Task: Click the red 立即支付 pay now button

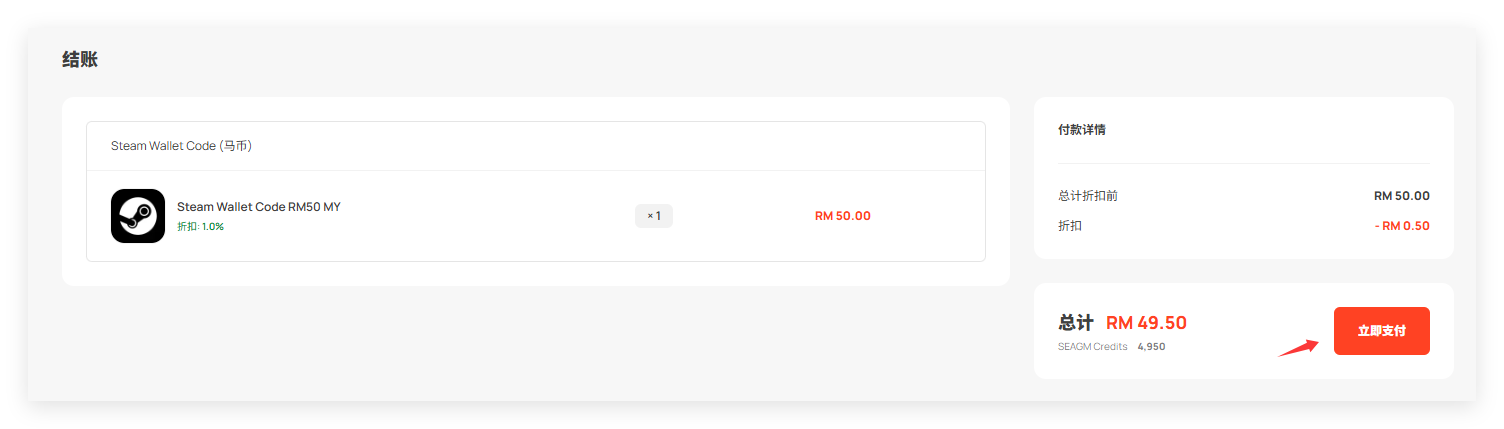Action: click(1381, 331)
